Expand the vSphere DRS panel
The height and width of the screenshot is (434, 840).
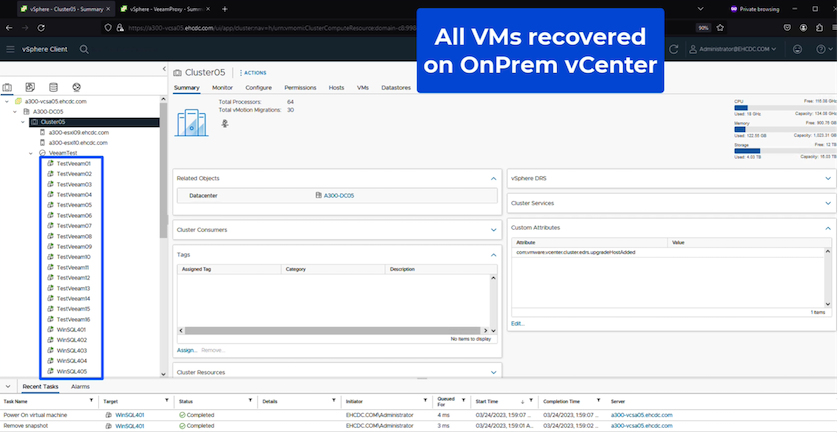click(x=828, y=178)
